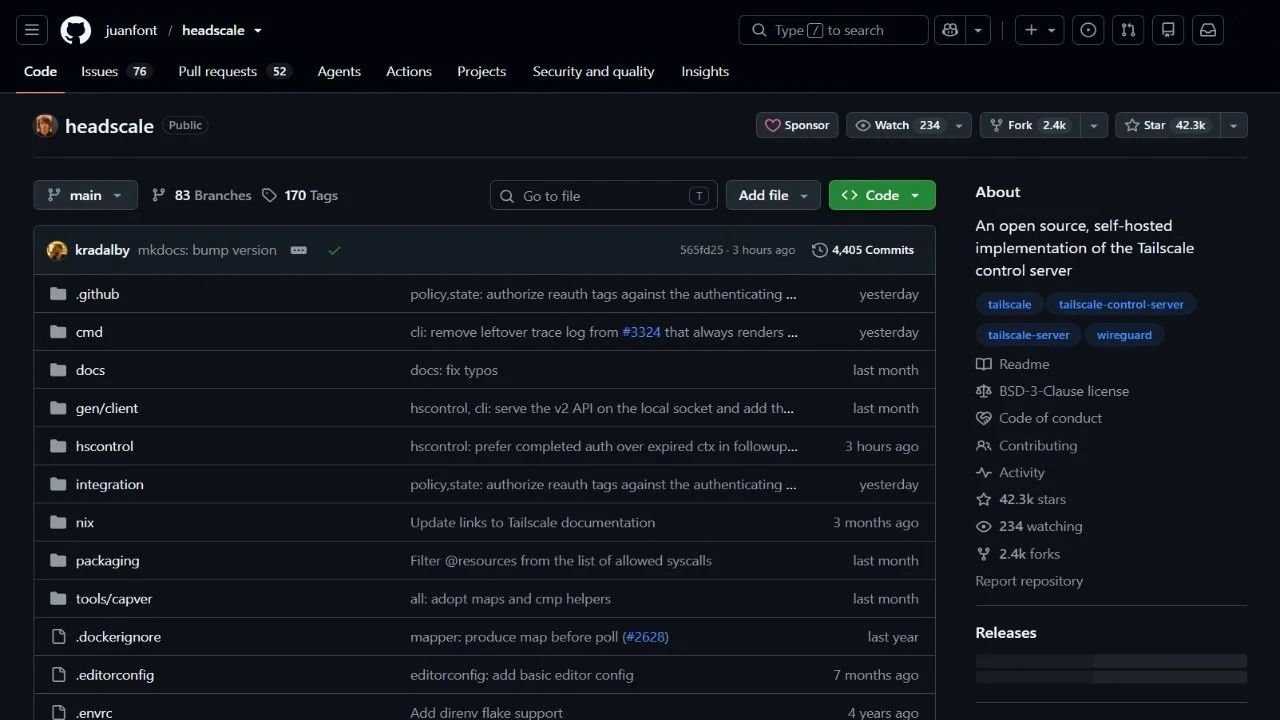The width and height of the screenshot is (1280, 720).
Task: Click the .editorconfig file icon
Action: tap(58, 675)
